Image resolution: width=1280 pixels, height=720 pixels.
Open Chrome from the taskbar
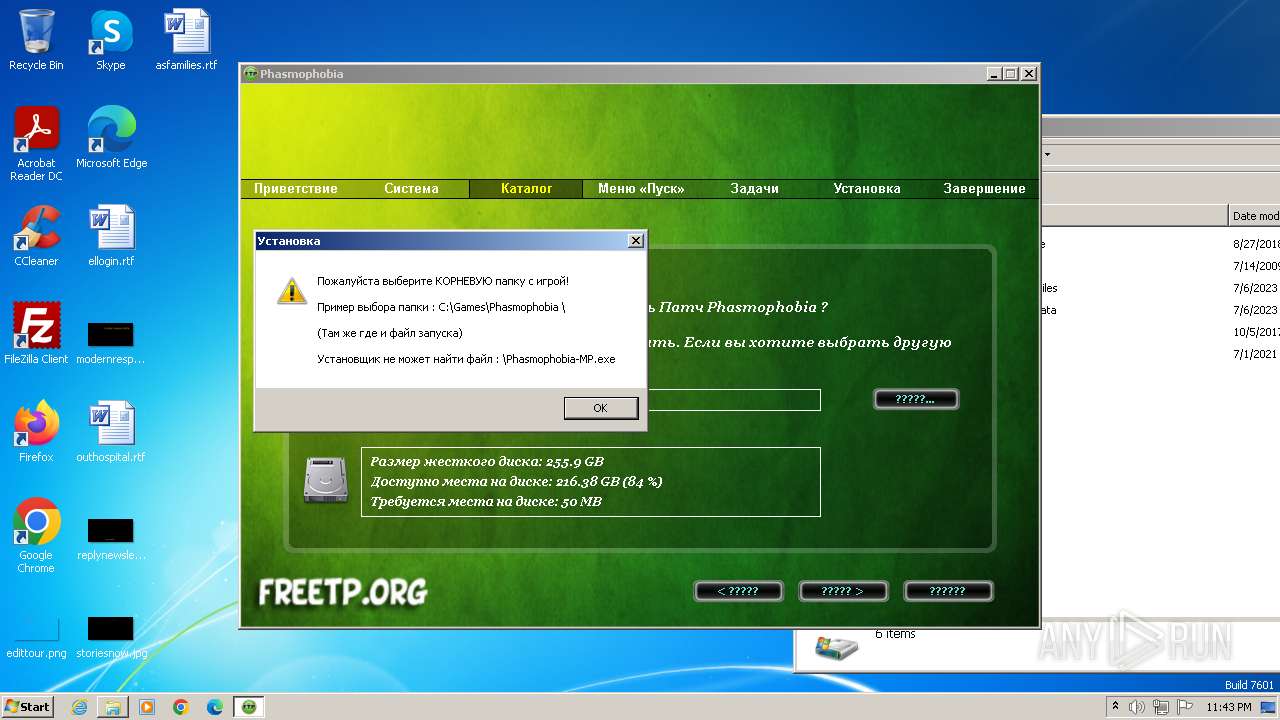tap(181, 707)
